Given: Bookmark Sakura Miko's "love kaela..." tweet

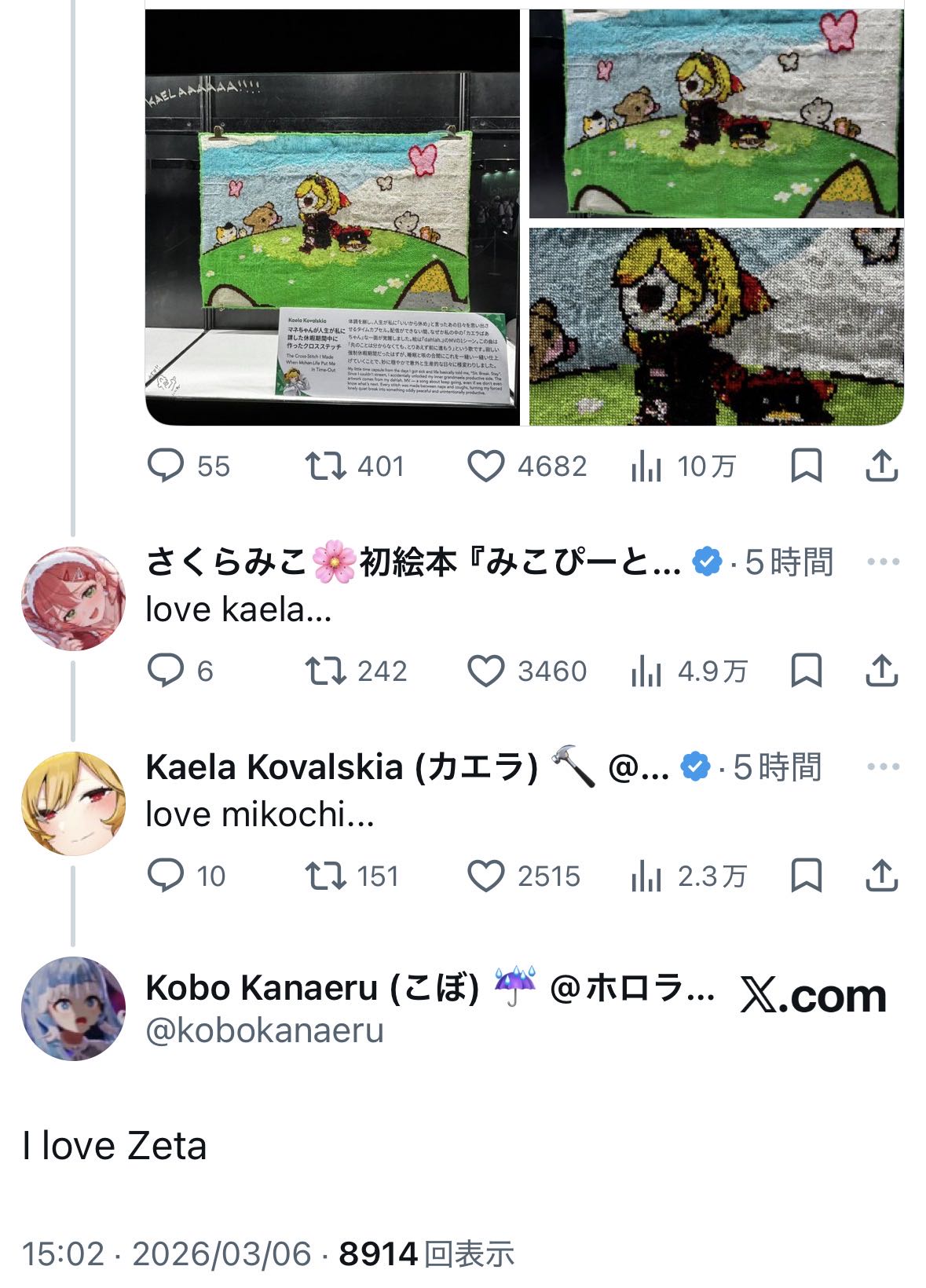Looking at the screenshot, I should [x=806, y=671].
